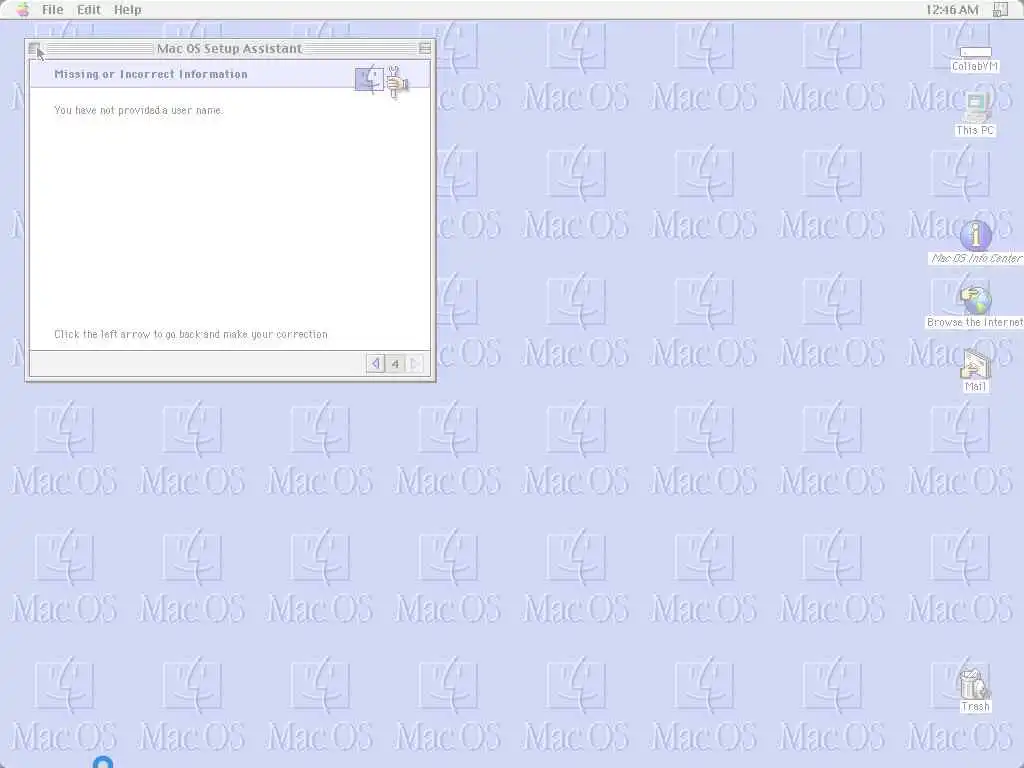Select the CollabVM disk icon
The image size is (1024, 768).
tap(975, 53)
